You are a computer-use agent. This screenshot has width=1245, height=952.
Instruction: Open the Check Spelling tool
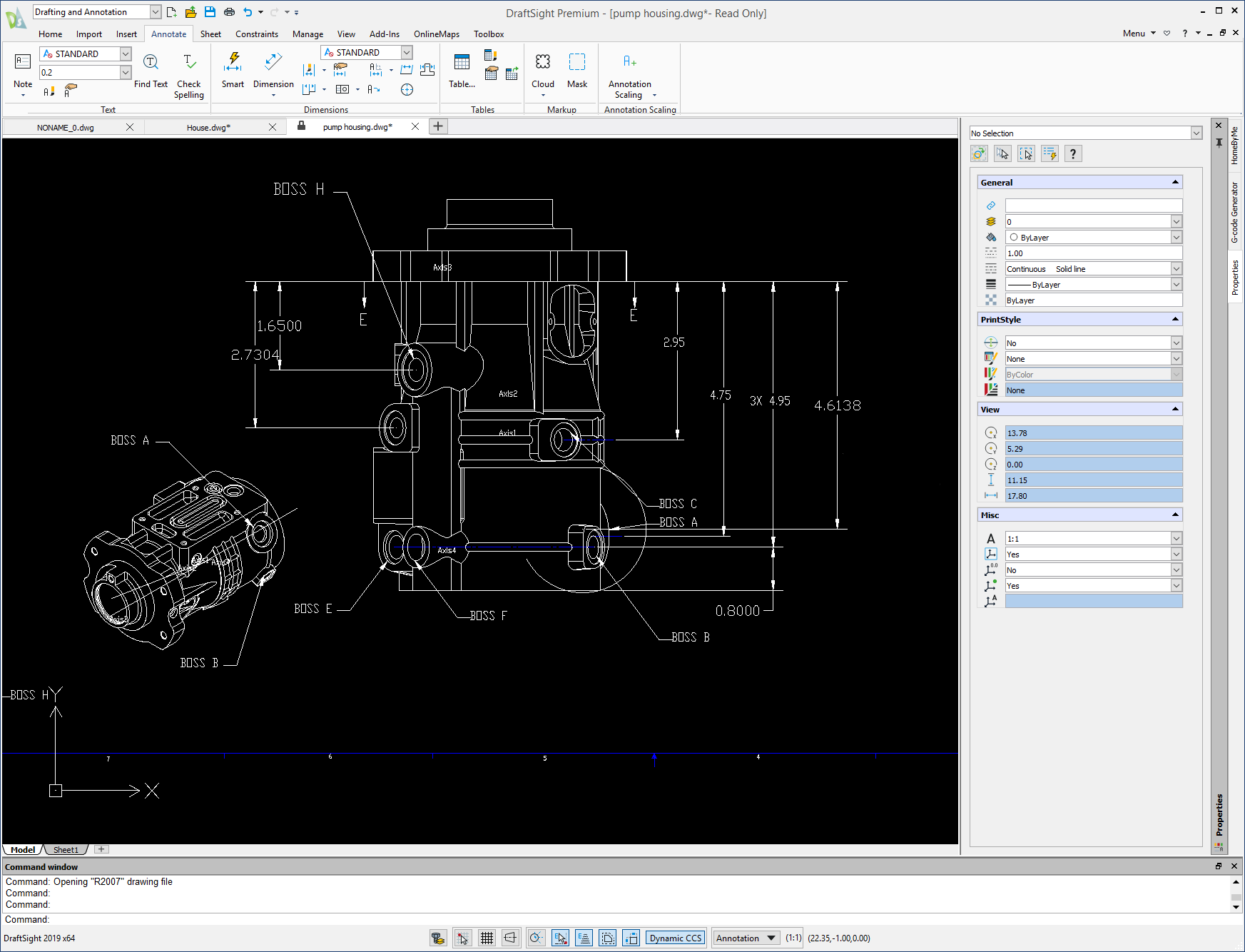[x=189, y=71]
